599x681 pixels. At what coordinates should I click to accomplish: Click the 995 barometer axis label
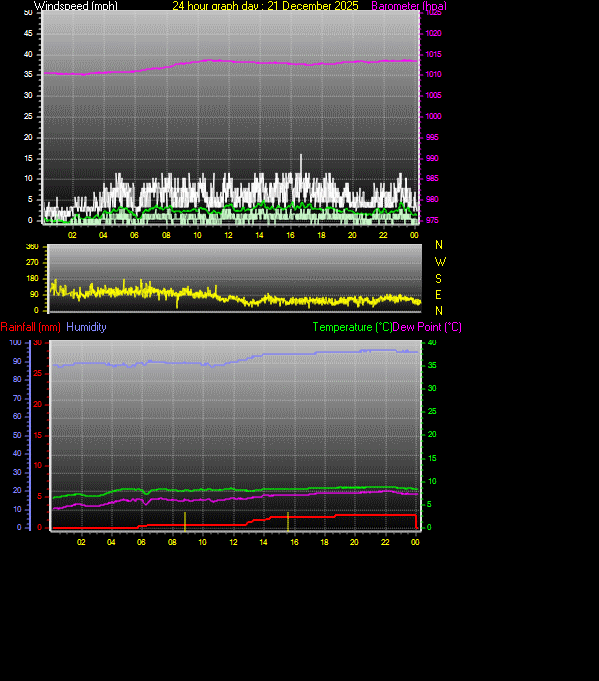[432, 137]
